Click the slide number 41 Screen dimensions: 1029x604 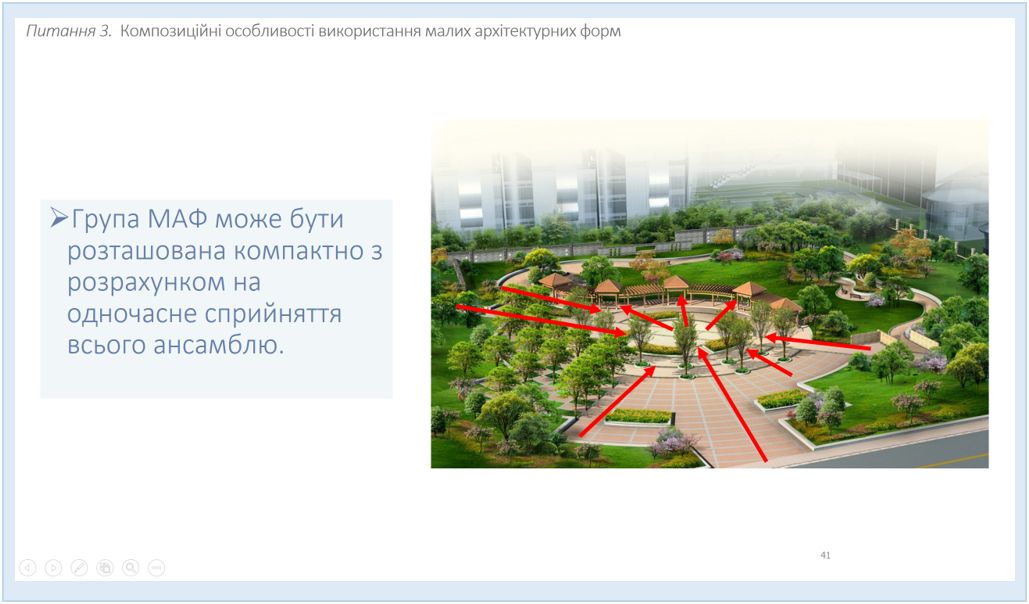tap(826, 555)
